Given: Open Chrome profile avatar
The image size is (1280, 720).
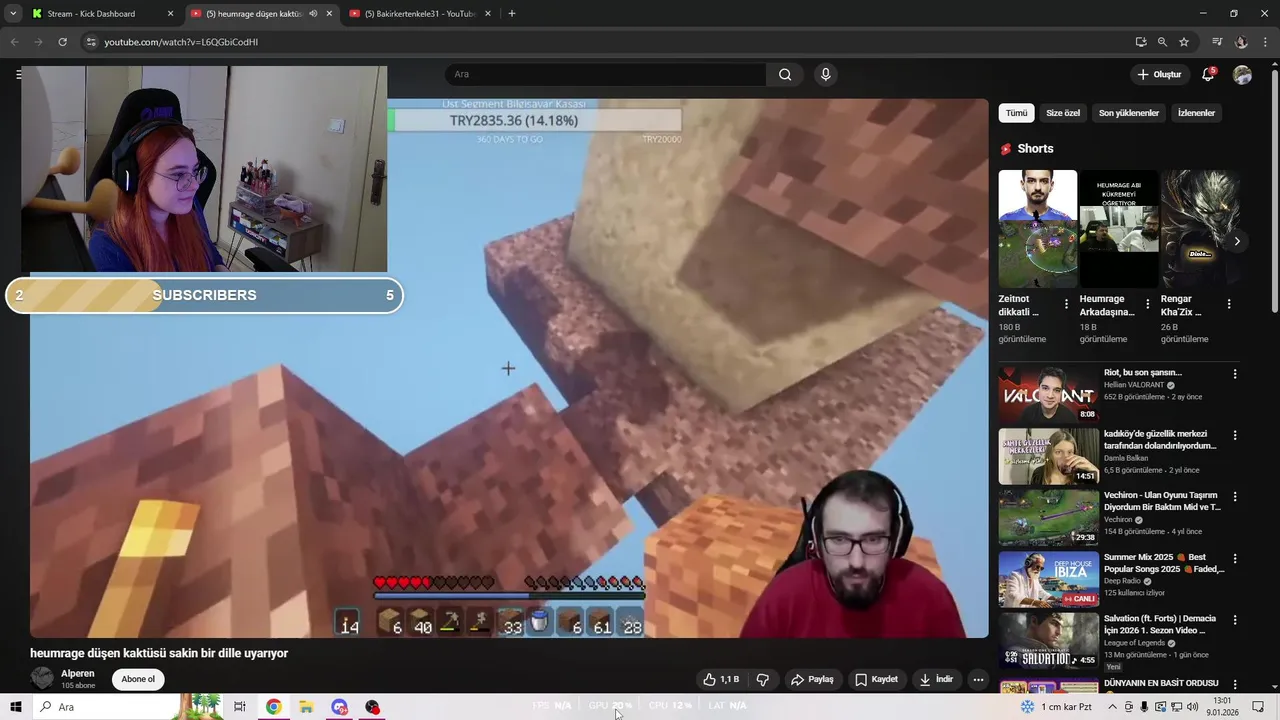Looking at the screenshot, I should [1241, 42].
